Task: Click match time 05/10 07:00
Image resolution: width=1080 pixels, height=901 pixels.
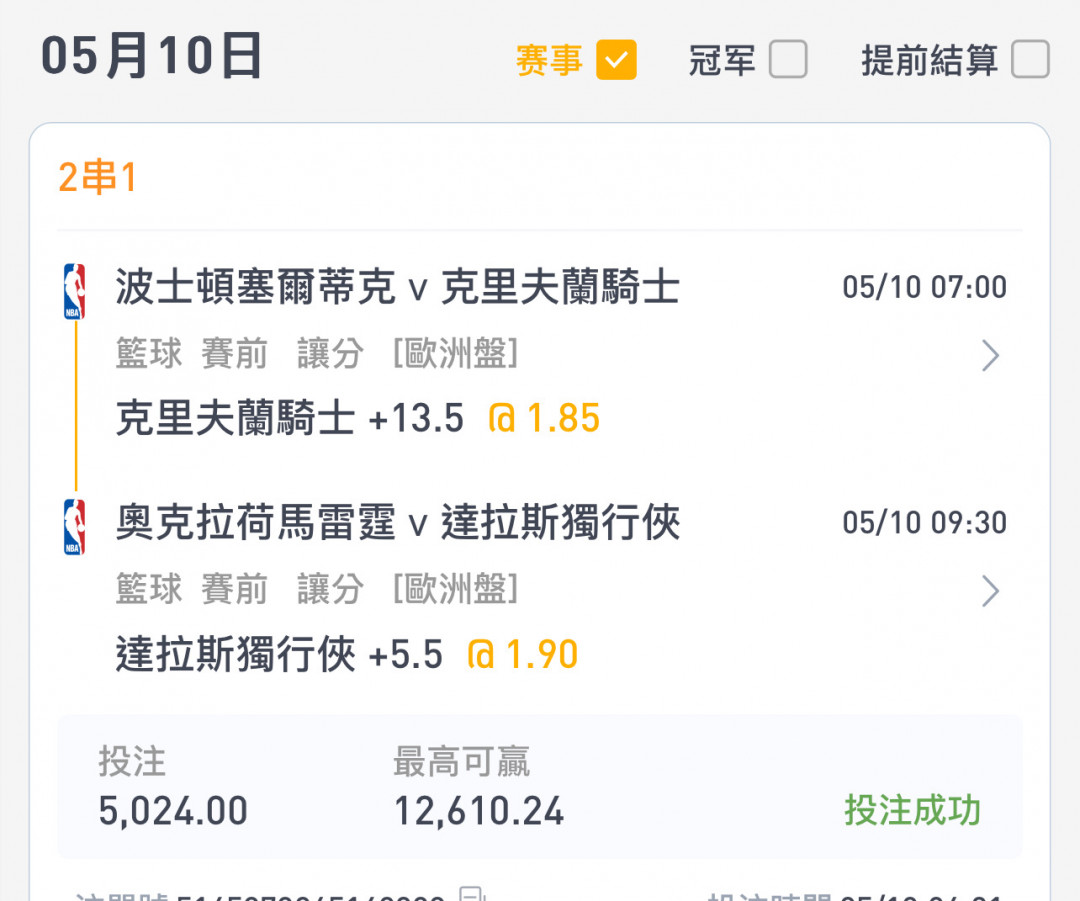Action: click(924, 287)
